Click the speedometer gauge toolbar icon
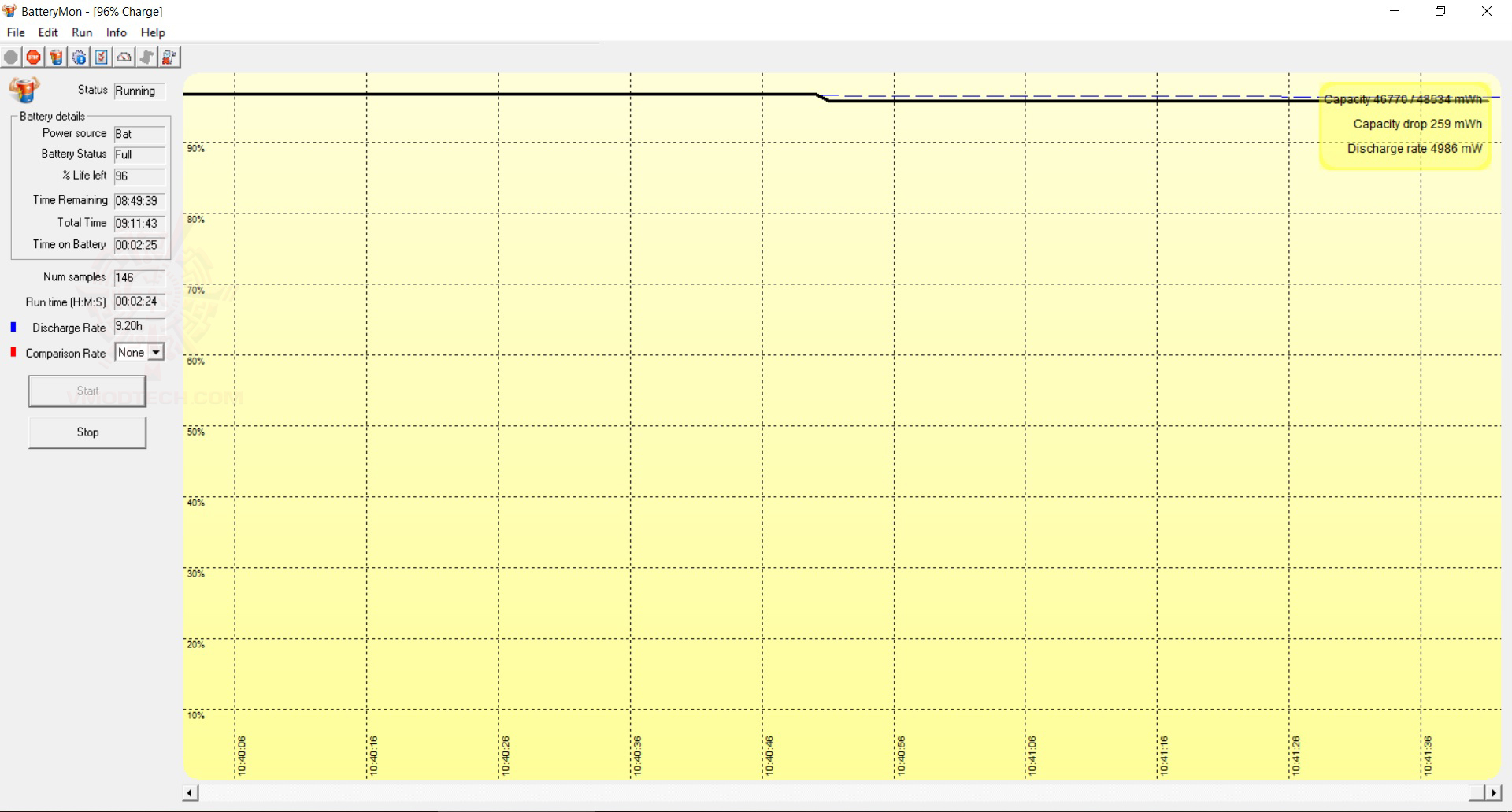The height and width of the screenshot is (812, 1512). [x=124, y=57]
